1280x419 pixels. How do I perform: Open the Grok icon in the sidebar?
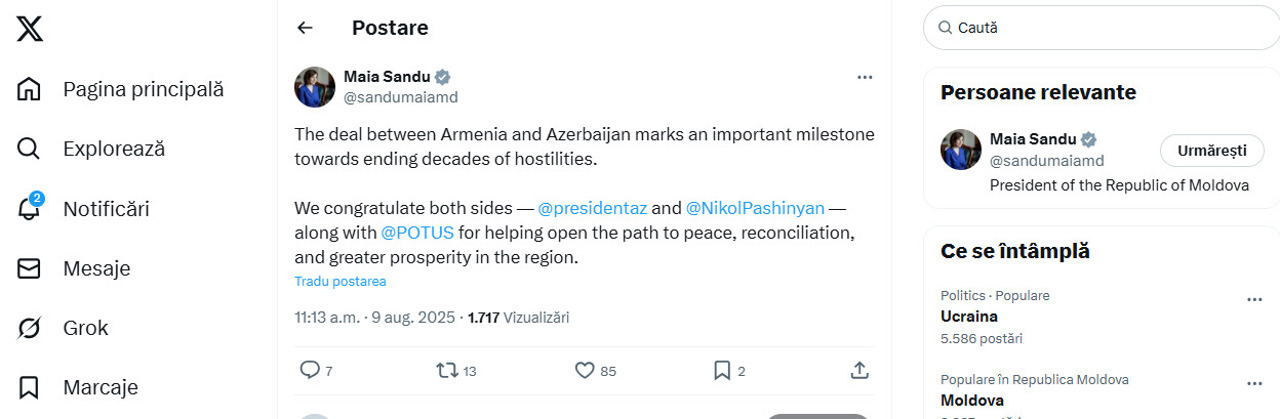[x=30, y=328]
